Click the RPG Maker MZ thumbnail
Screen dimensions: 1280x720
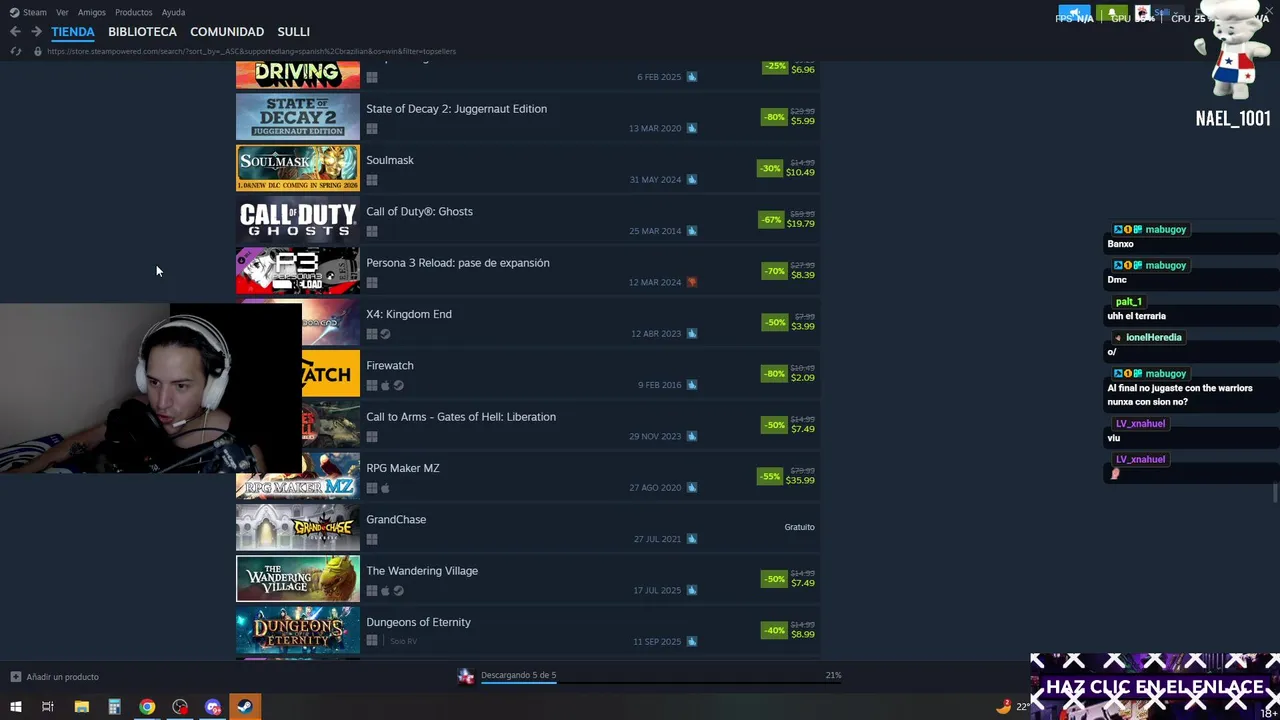(x=297, y=476)
